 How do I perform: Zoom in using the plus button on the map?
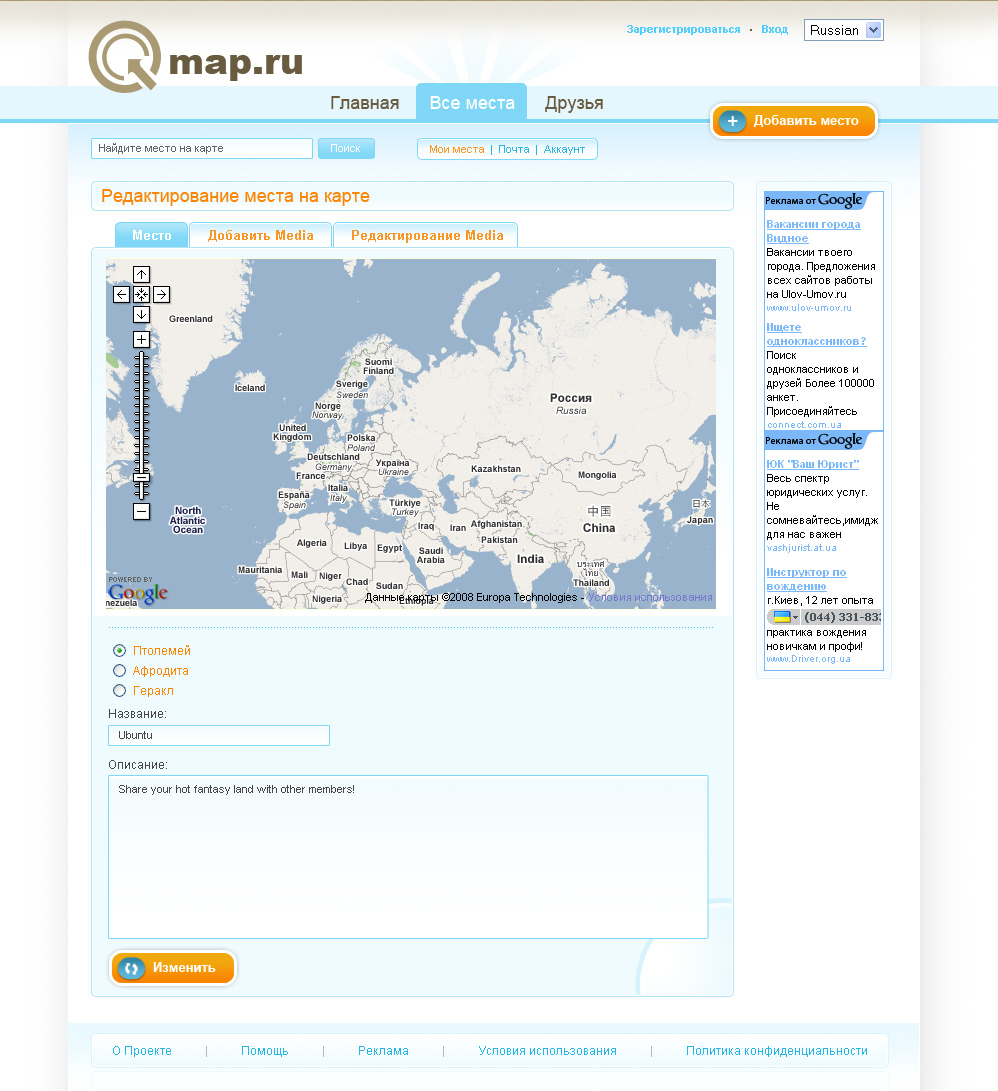pyautogui.click(x=141, y=339)
